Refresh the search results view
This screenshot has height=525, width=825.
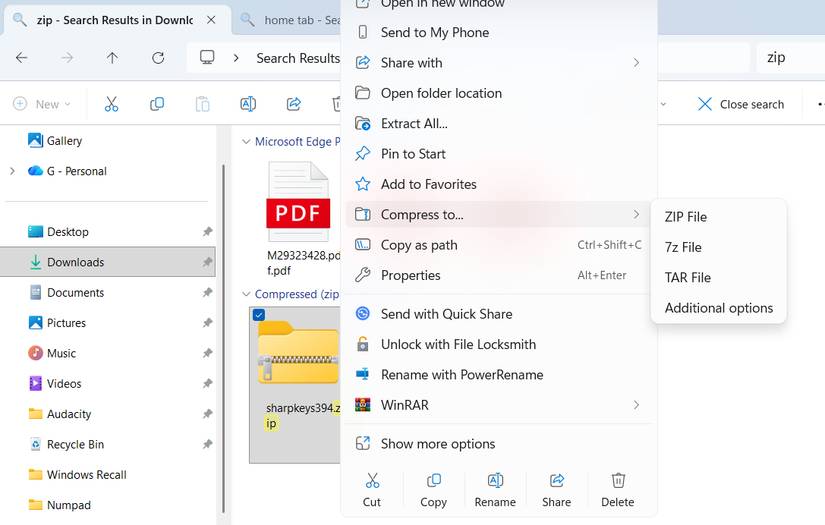(x=158, y=58)
